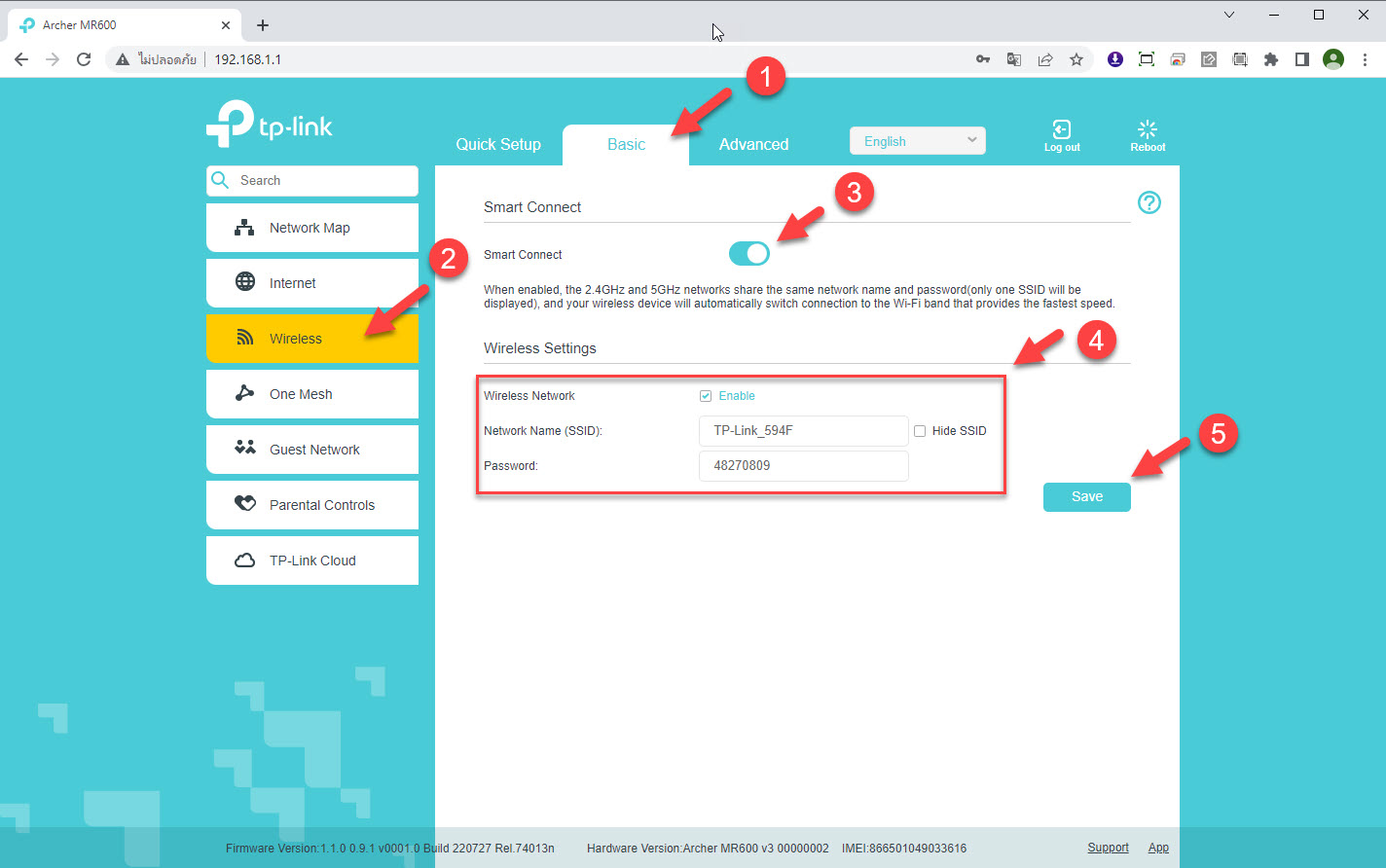The width and height of the screenshot is (1386, 868).
Task: Click the Save button
Action: pyautogui.click(x=1087, y=496)
